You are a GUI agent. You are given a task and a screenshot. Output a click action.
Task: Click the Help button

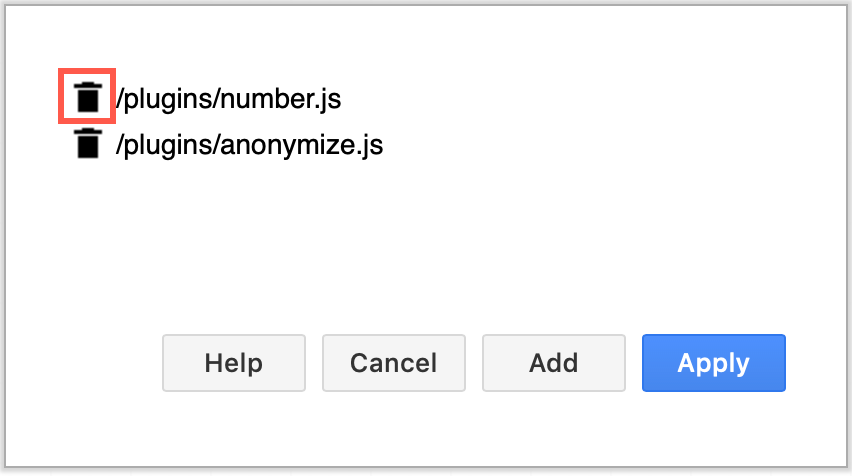pyautogui.click(x=233, y=363)
